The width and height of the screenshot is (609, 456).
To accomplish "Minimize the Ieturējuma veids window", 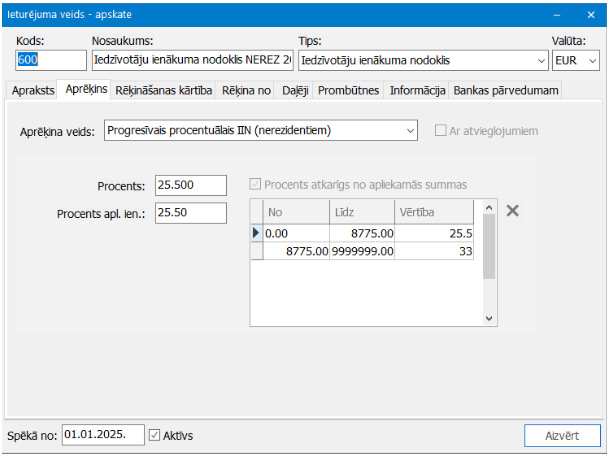I will point(557,15).
